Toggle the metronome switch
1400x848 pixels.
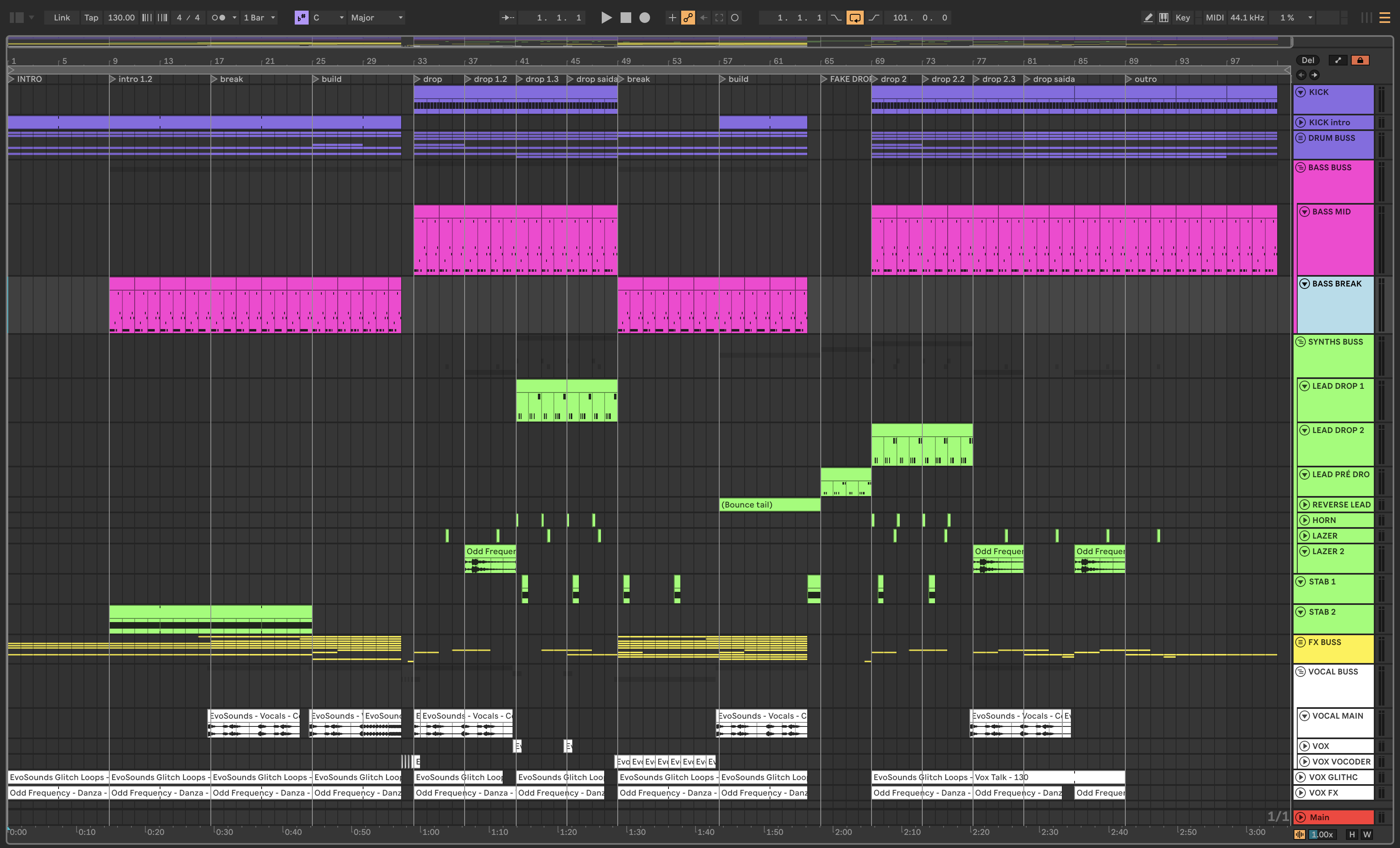click(218, 18)
